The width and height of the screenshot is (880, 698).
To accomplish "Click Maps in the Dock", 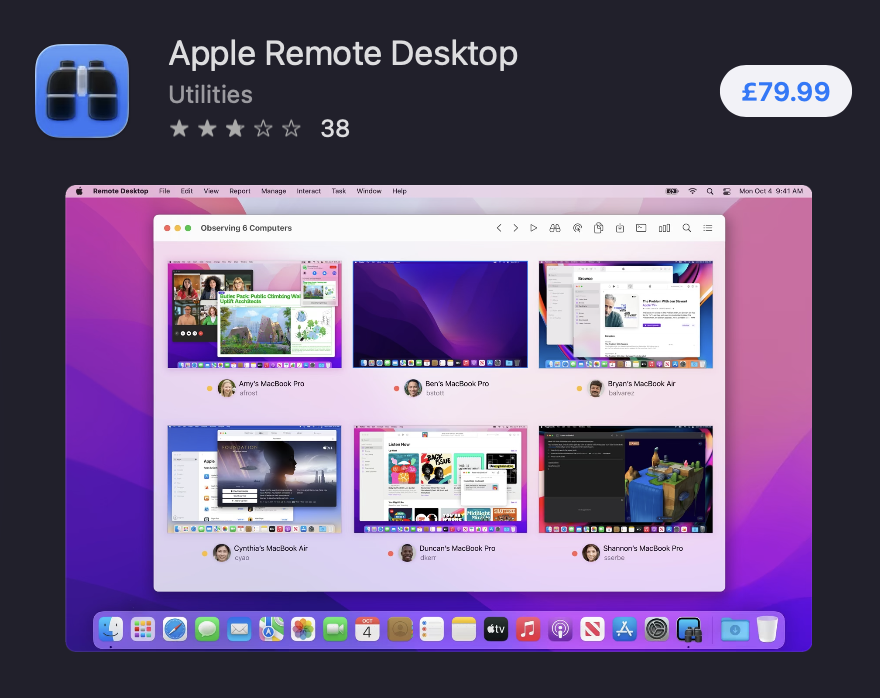I will pyautogui.click(x=271, y=629).
